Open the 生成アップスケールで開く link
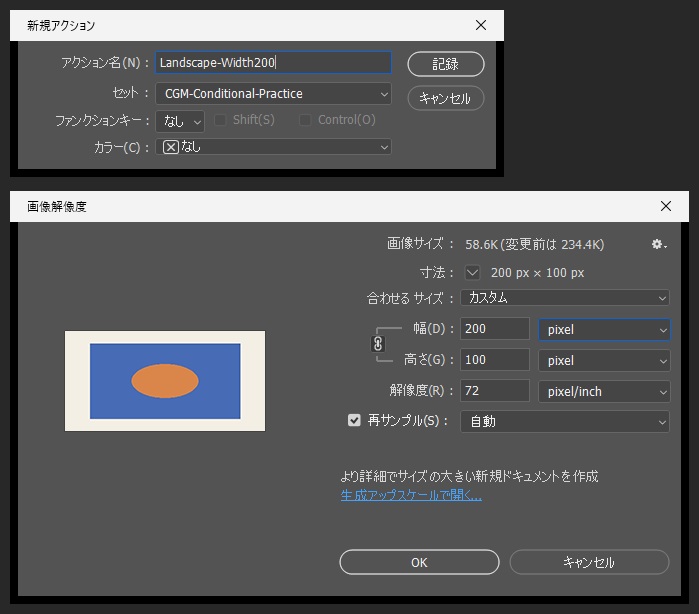The width and height of the screenshot is (699, 614). (x=411, y=495)
